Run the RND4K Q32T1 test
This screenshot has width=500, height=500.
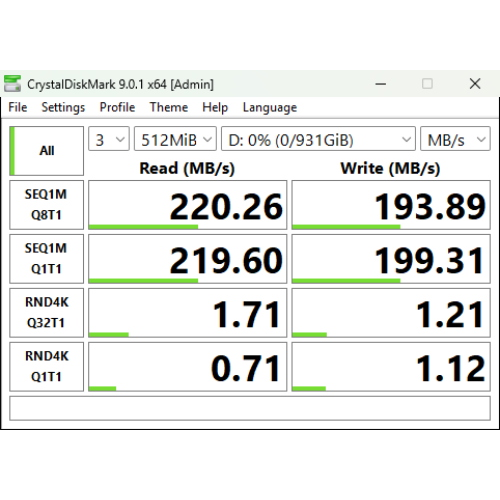coord(46,313)
